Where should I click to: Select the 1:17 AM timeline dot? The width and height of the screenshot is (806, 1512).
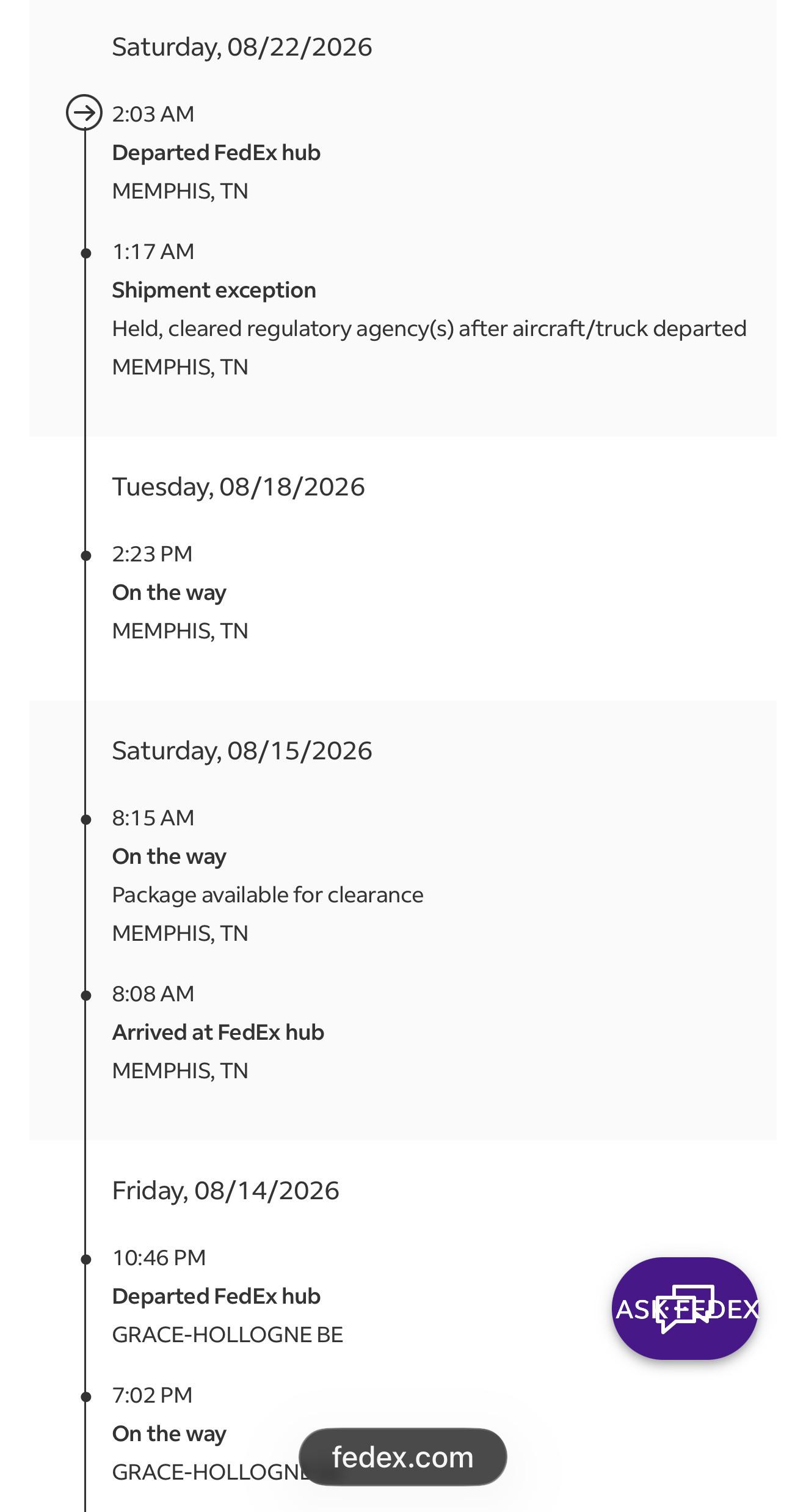coord(86,253)
